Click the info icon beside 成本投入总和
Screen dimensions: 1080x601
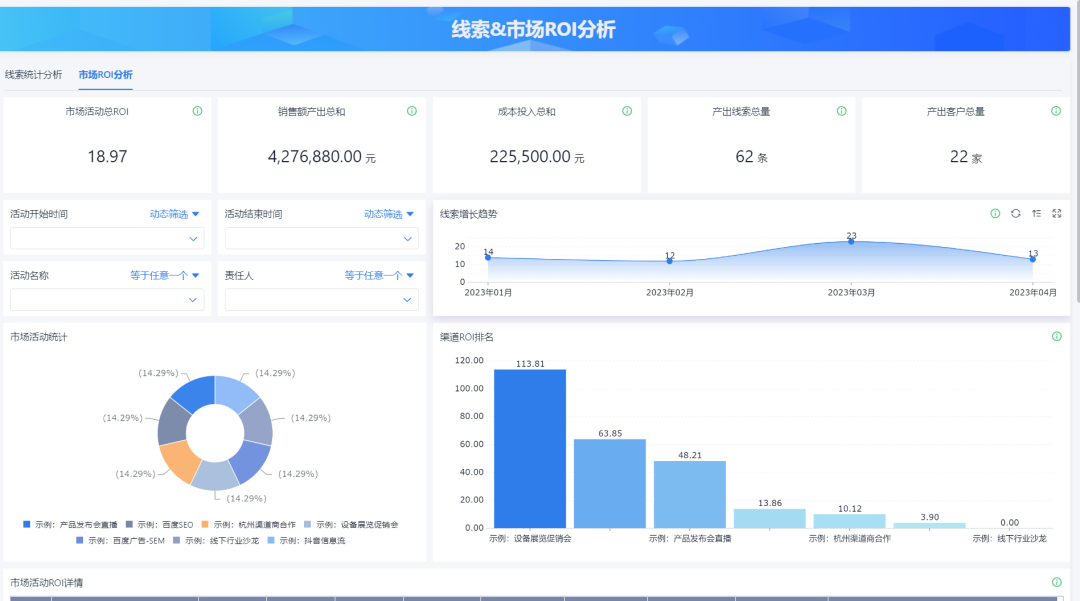[626, 111]
